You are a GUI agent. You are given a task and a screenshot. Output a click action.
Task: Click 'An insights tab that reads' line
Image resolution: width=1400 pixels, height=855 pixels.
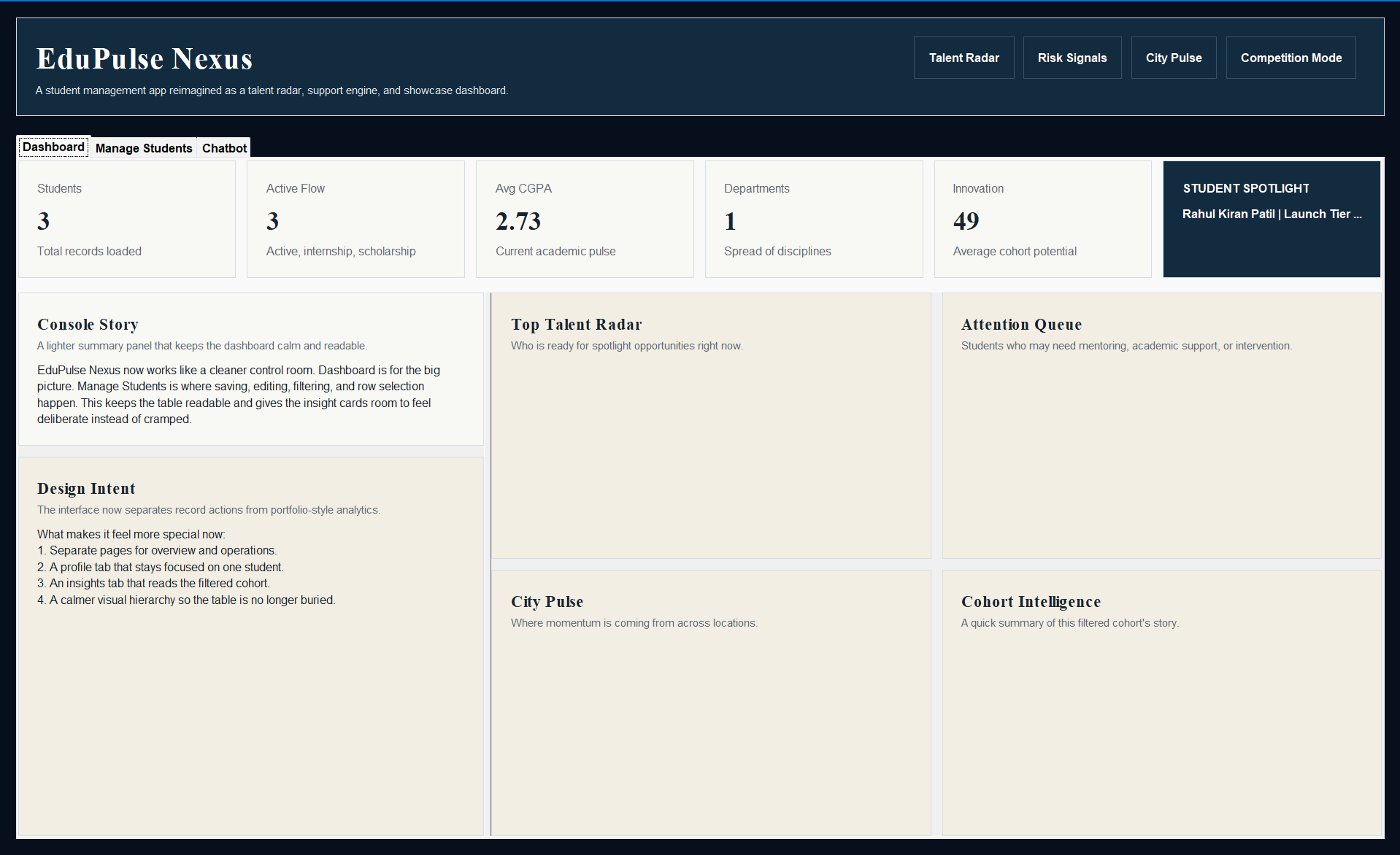(x=153, y=584)
